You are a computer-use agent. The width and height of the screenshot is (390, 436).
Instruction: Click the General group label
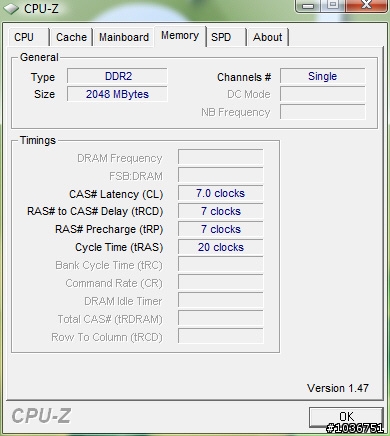click(39, 57)
